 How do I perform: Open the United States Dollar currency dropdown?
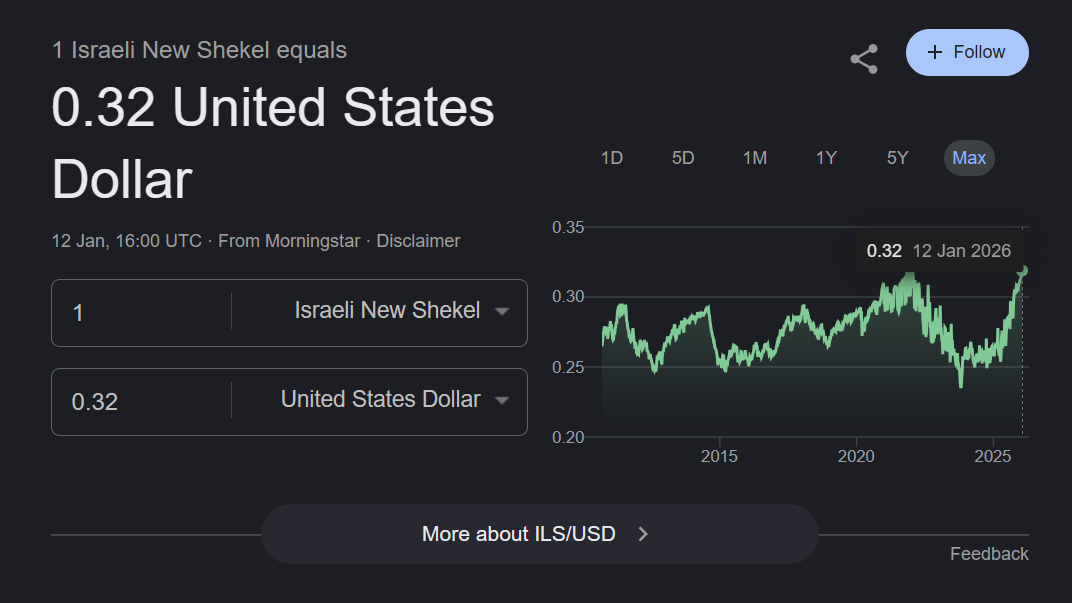[395, 400]
